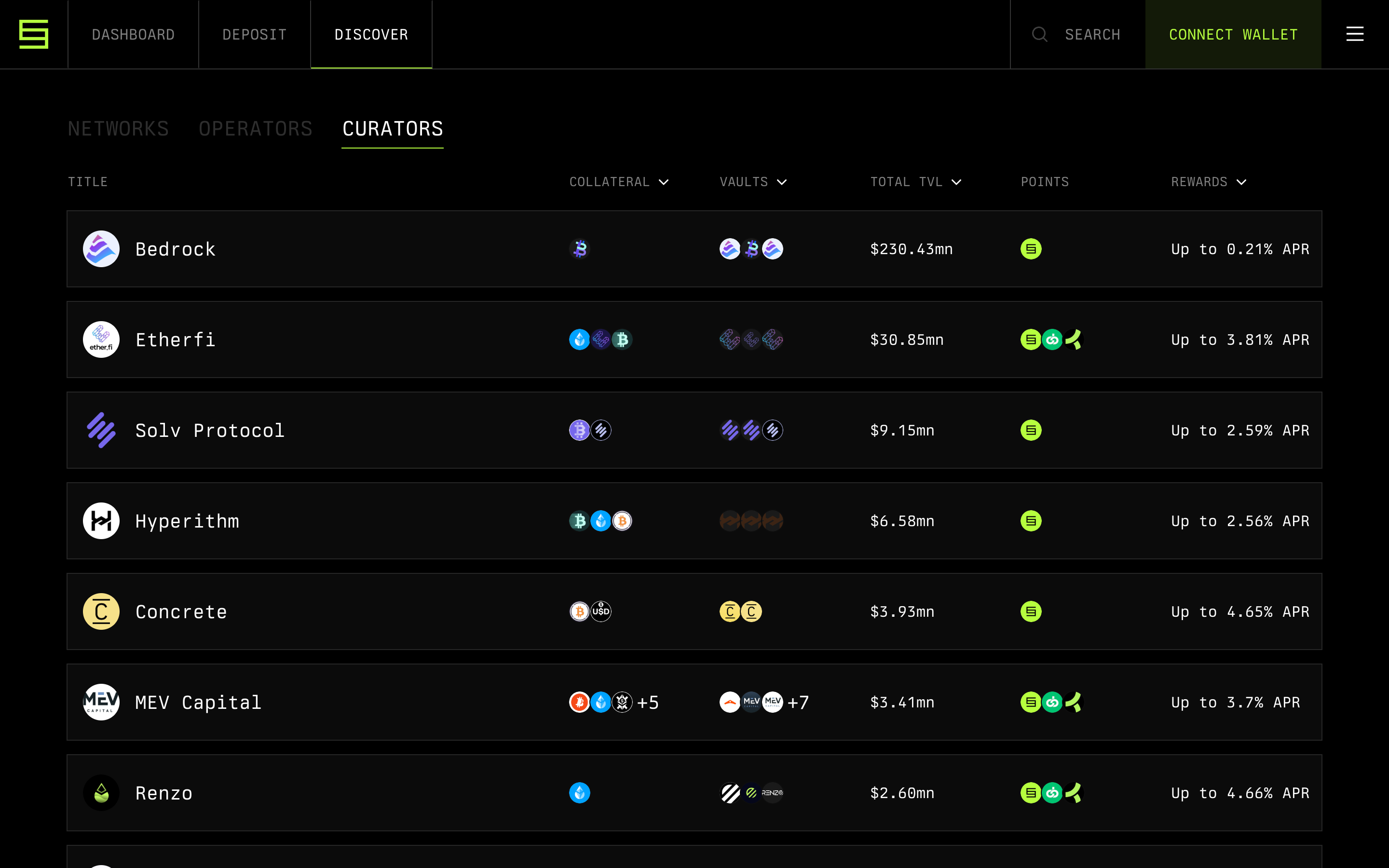Click 'Up to 3.81% APR' for Etherfi
Viewport: 1389px width, 868px height.
(x=1240, y=340)
